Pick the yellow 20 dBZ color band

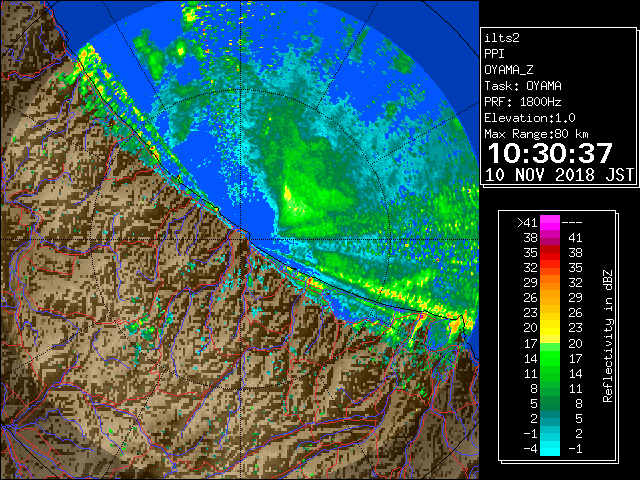tap(550, 328)
